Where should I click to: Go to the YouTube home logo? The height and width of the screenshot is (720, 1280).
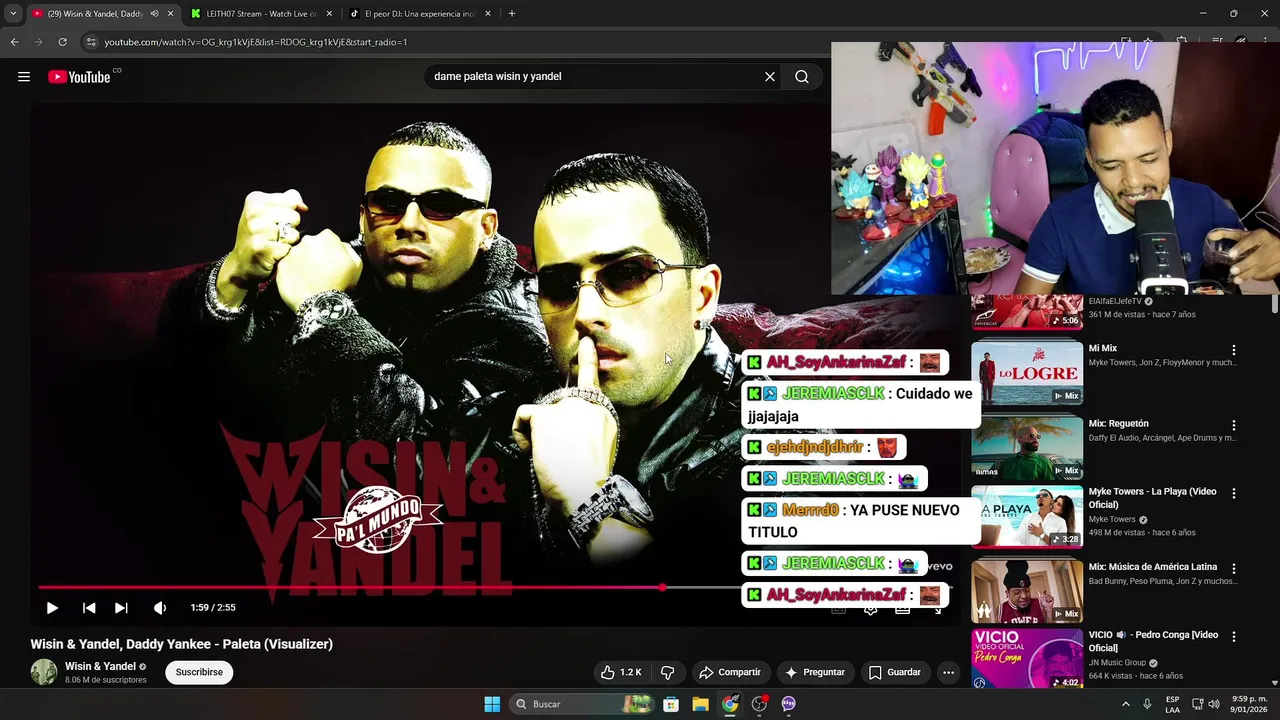point(79,77)
